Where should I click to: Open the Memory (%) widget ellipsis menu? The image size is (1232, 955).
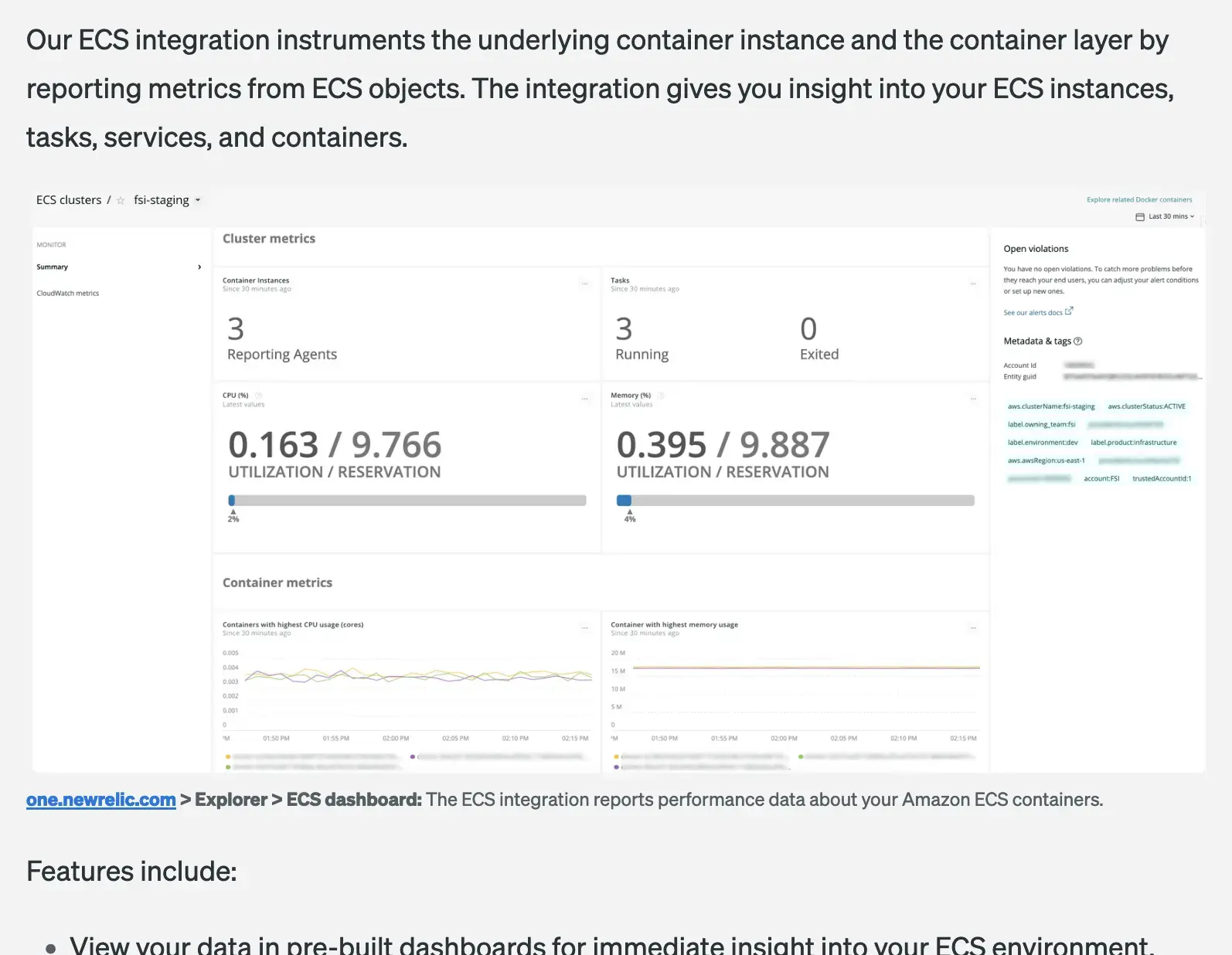(x=972, y=399)
